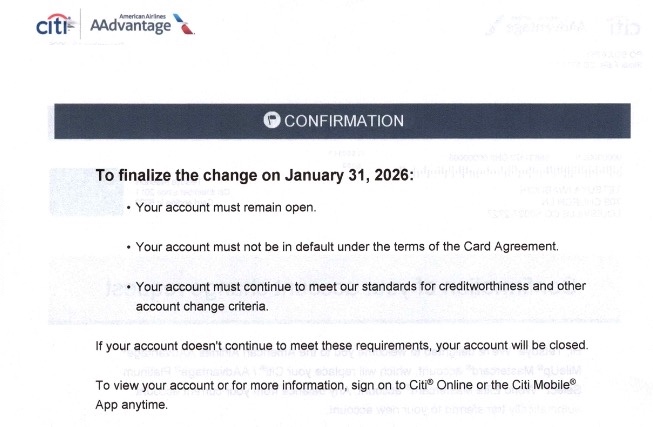653x427 pixels.
Task: Click the dark blue banner's empty left area
Action: coord(150,121)
